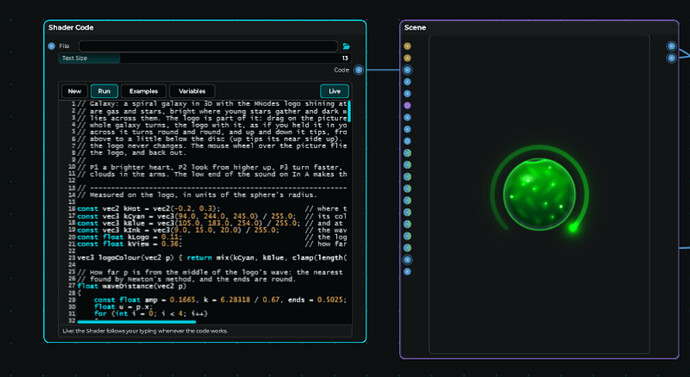Toggle the Live mode button

pos(334,91)
